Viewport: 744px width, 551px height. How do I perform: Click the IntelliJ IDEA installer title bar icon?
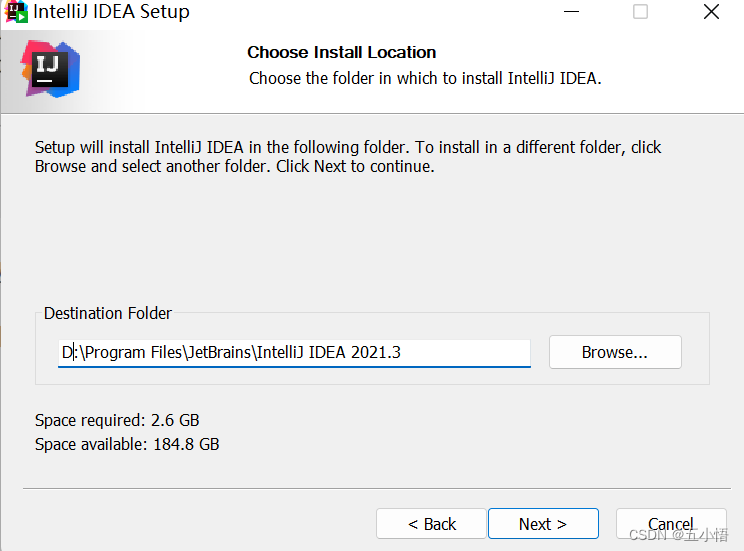pos(16,13)
